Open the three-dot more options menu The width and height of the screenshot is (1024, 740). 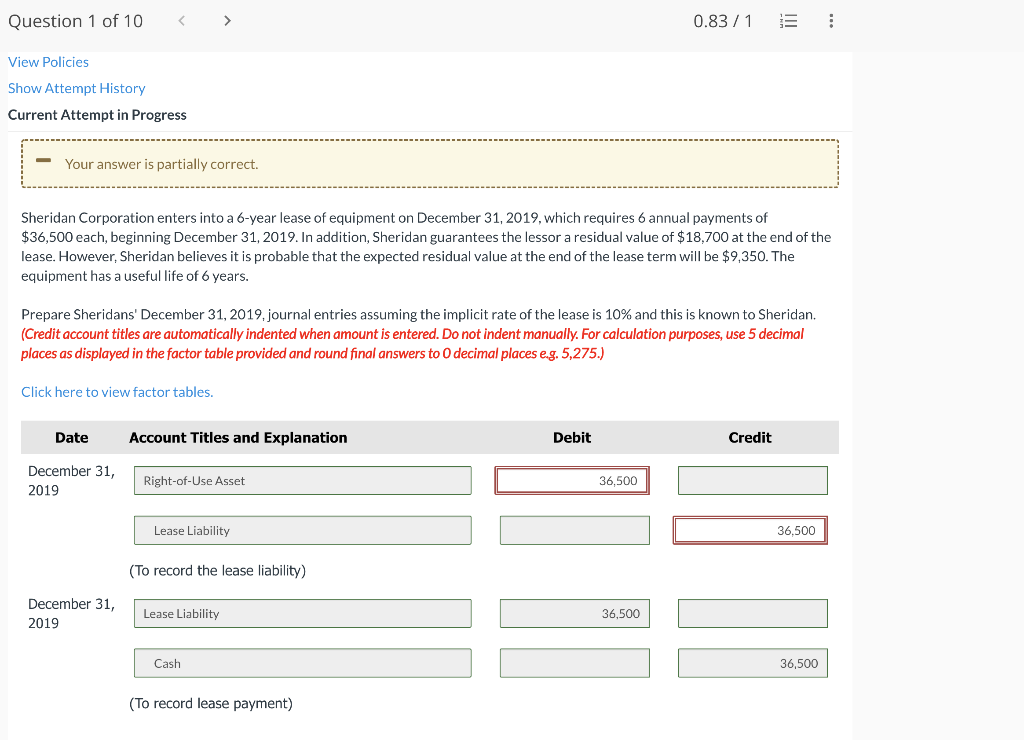coord(831,21)
